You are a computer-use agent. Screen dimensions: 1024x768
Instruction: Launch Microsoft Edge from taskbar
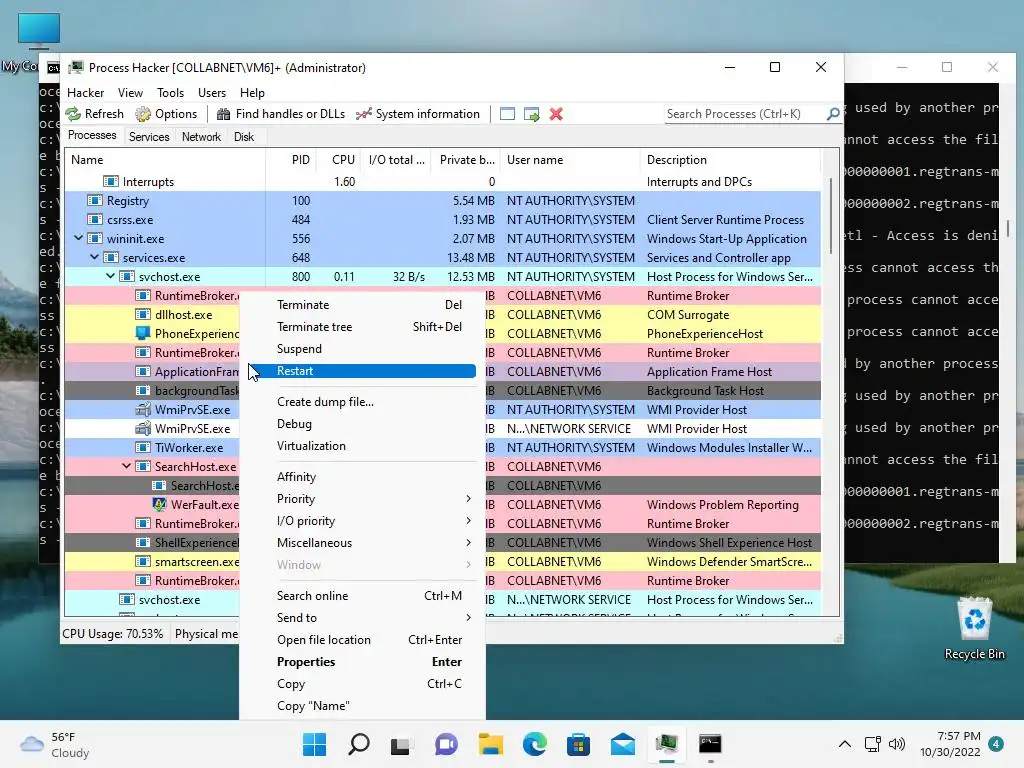pos(534,744)
